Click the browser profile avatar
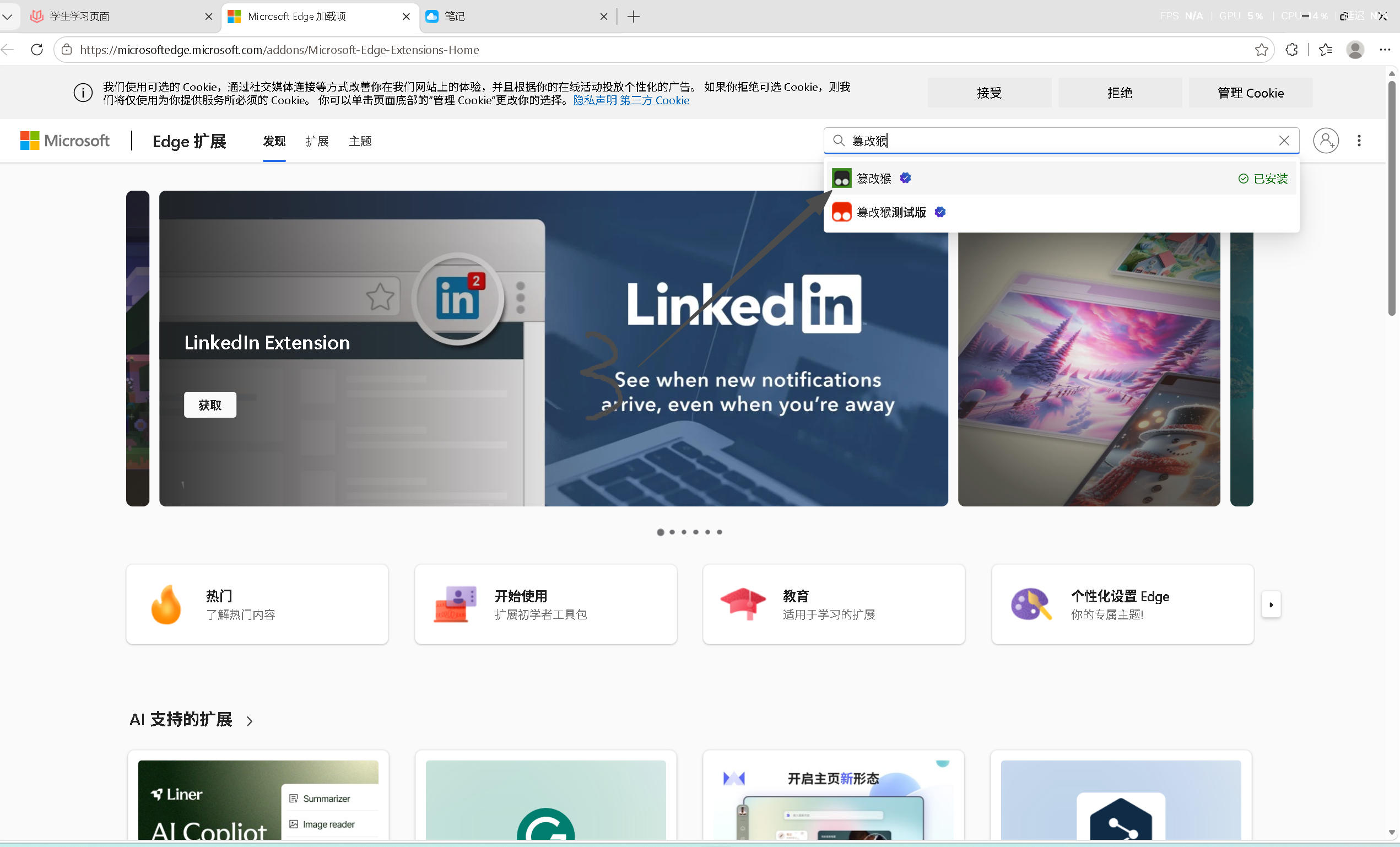The image size is (1400, 847). pos(1355,50)
